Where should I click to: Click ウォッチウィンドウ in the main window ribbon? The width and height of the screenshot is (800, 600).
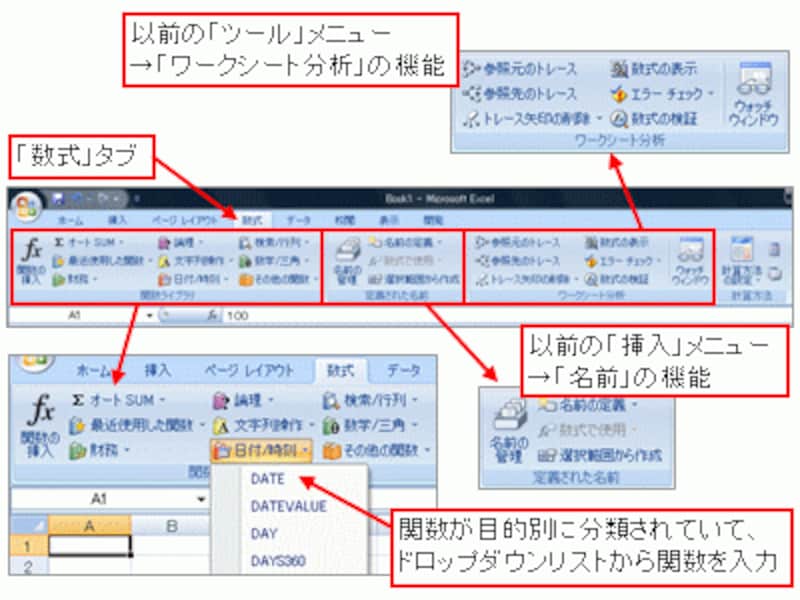coord(691,261)
